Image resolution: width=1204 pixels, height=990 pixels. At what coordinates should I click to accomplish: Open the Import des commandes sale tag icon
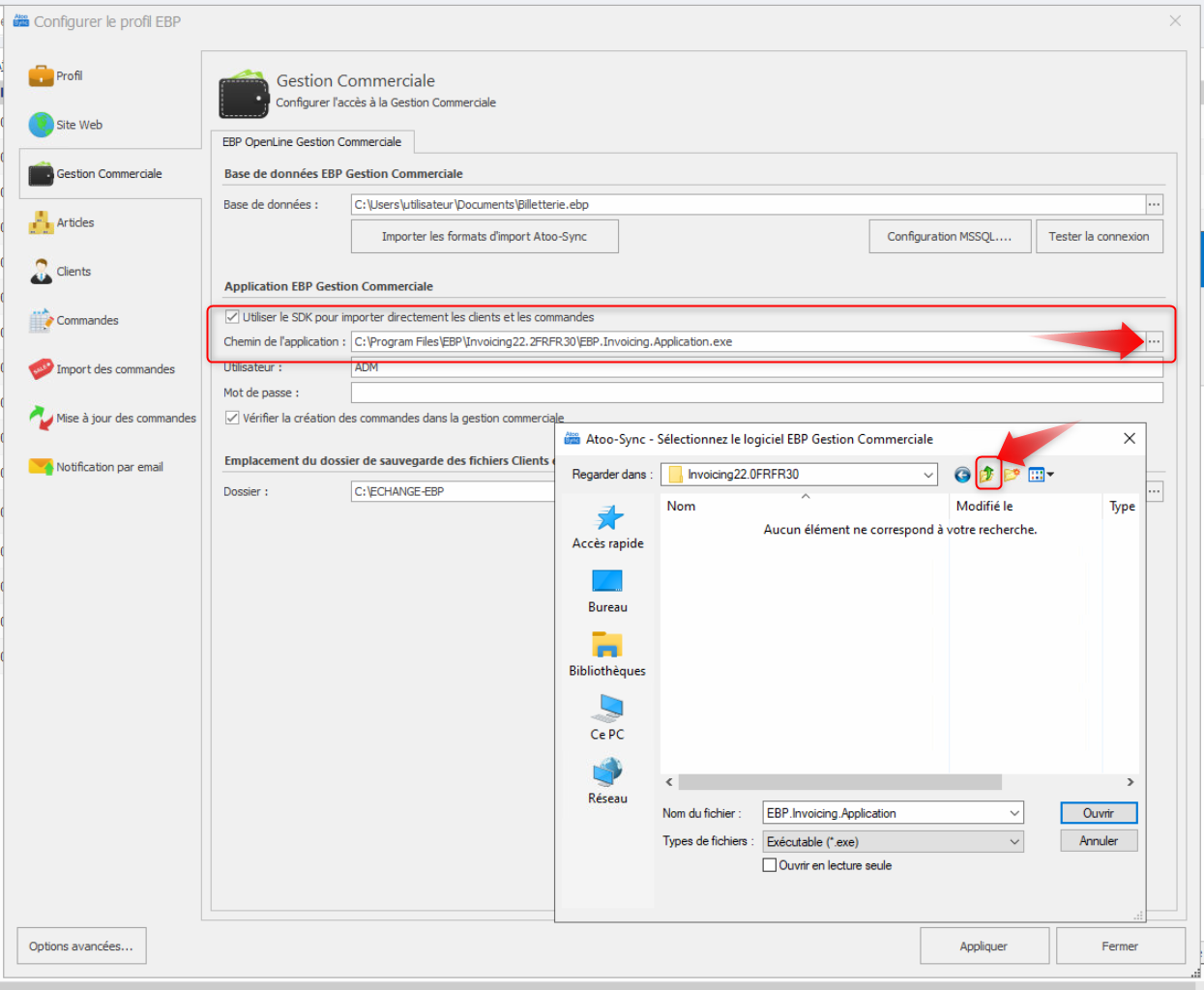[x=41, y=369]
